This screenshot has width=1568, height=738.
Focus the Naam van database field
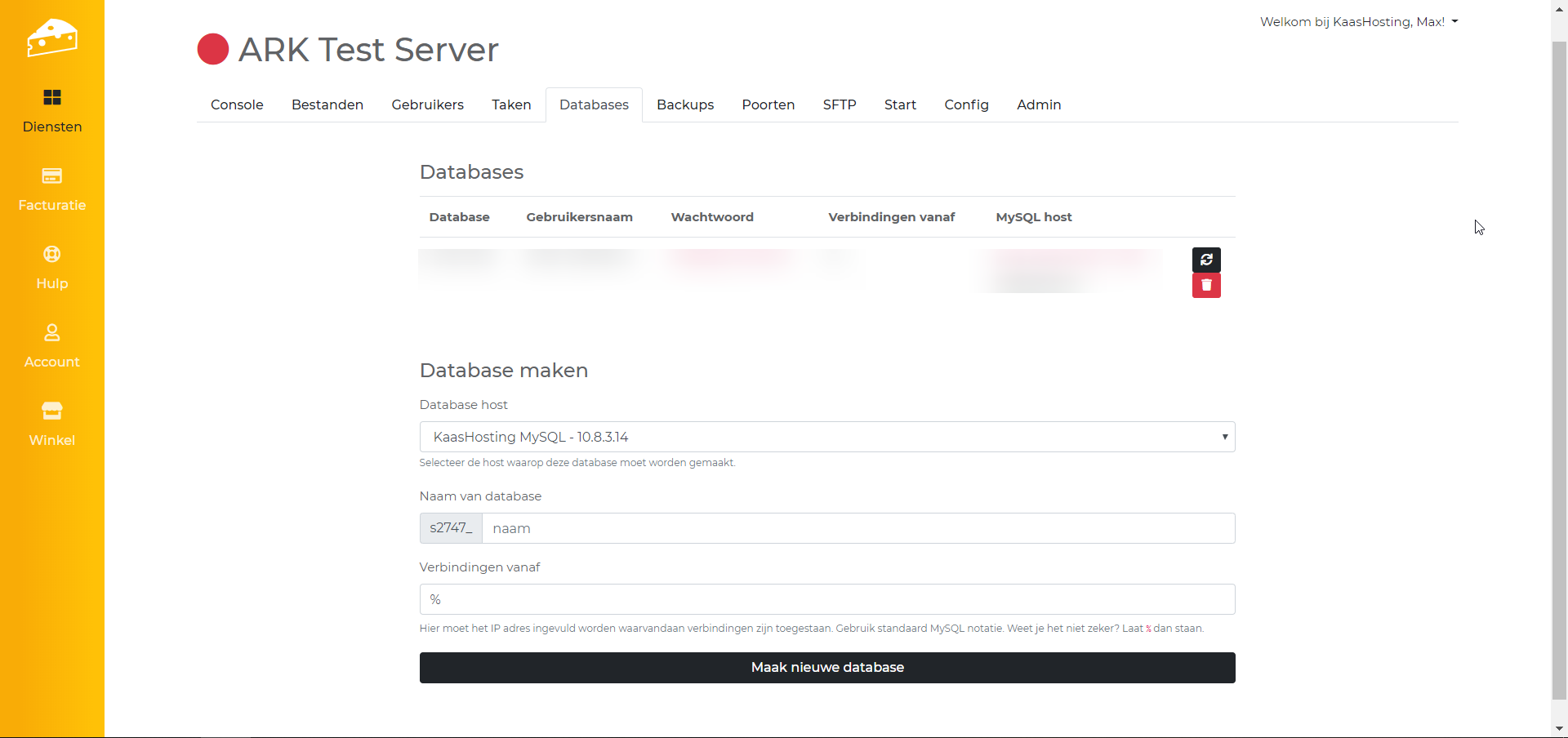[857, 528]
